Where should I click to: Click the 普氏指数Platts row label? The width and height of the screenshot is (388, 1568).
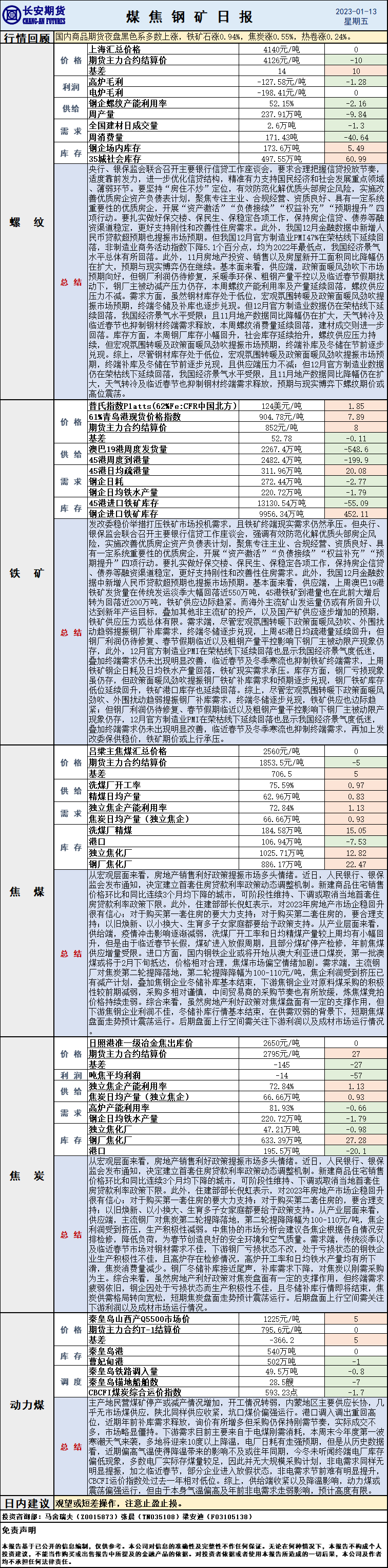(162, 405)
